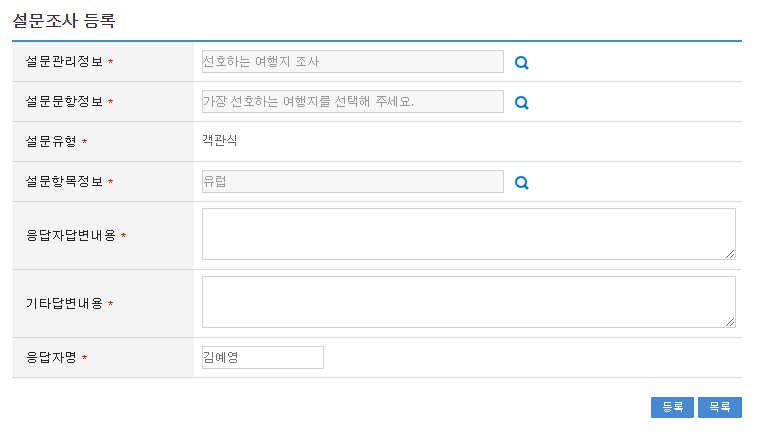Click the 설문문항정보 question text field
The width and height of the screenshot is (757, 438).
(x=352, y=102)
